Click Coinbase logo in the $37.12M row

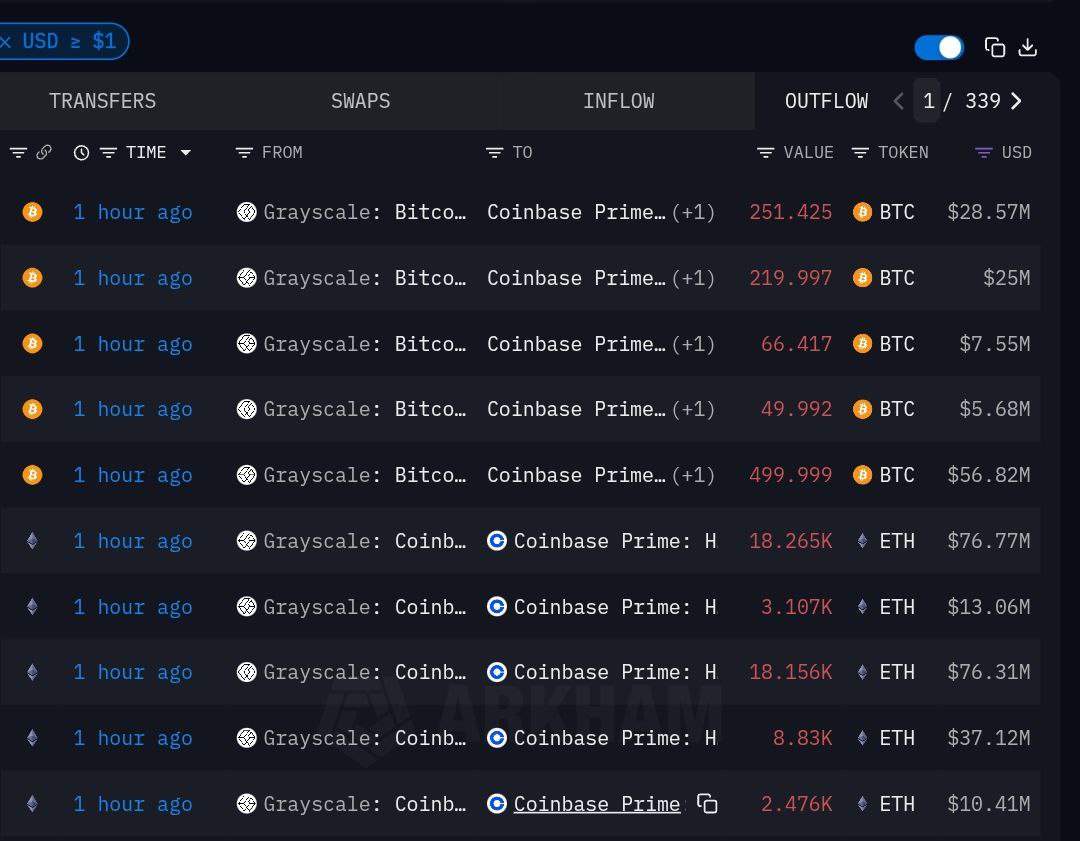point(497,738)
